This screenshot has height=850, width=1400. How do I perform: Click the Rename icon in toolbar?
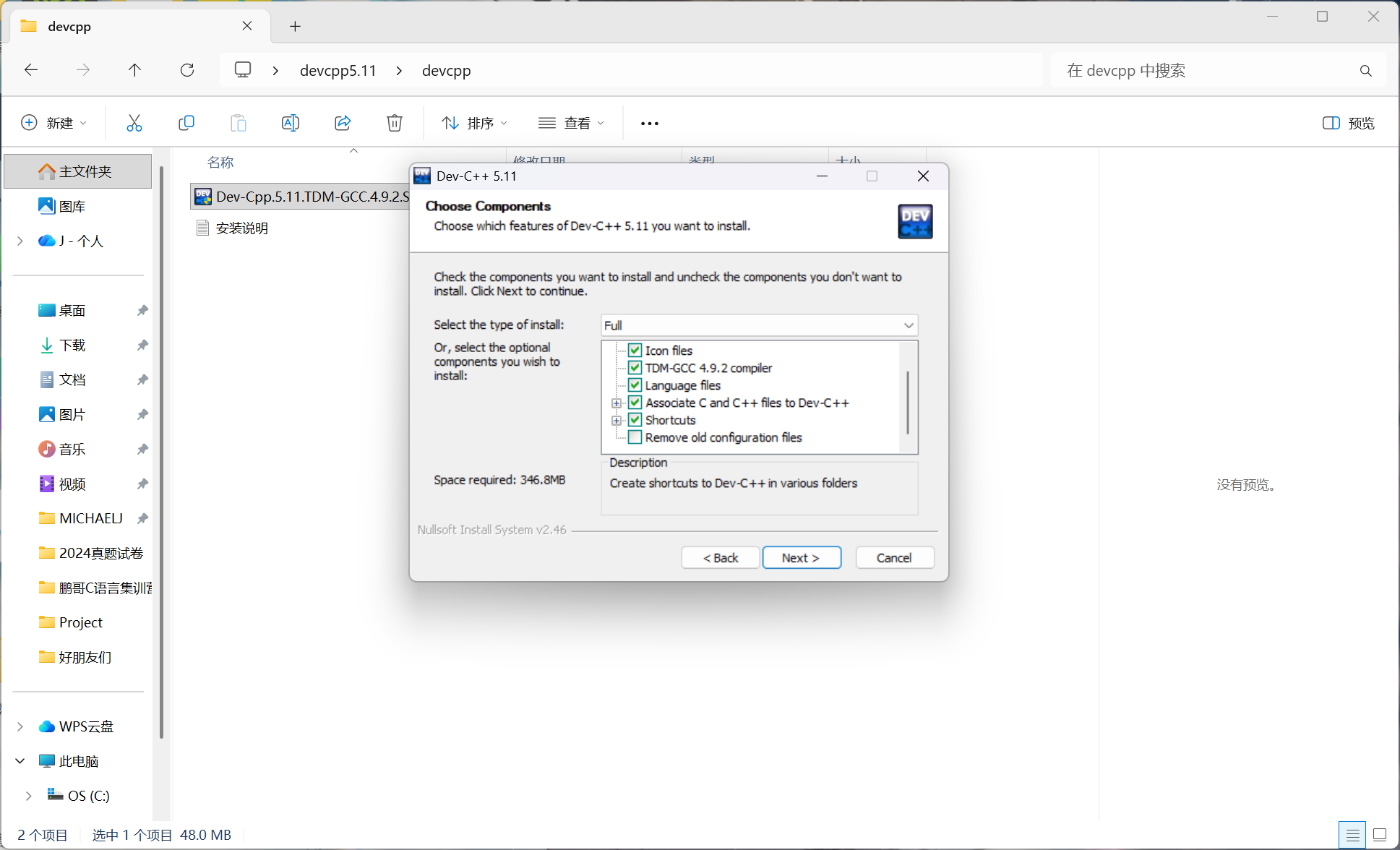point(290,123)
